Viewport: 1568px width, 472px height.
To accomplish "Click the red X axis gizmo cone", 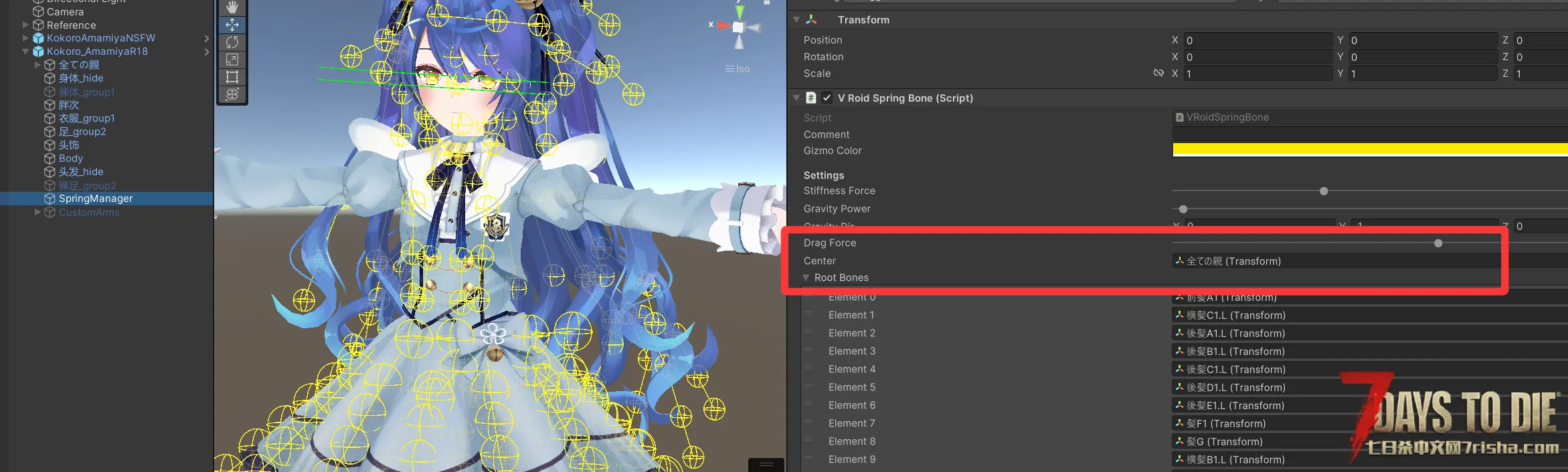I will (x=723, y=26).
